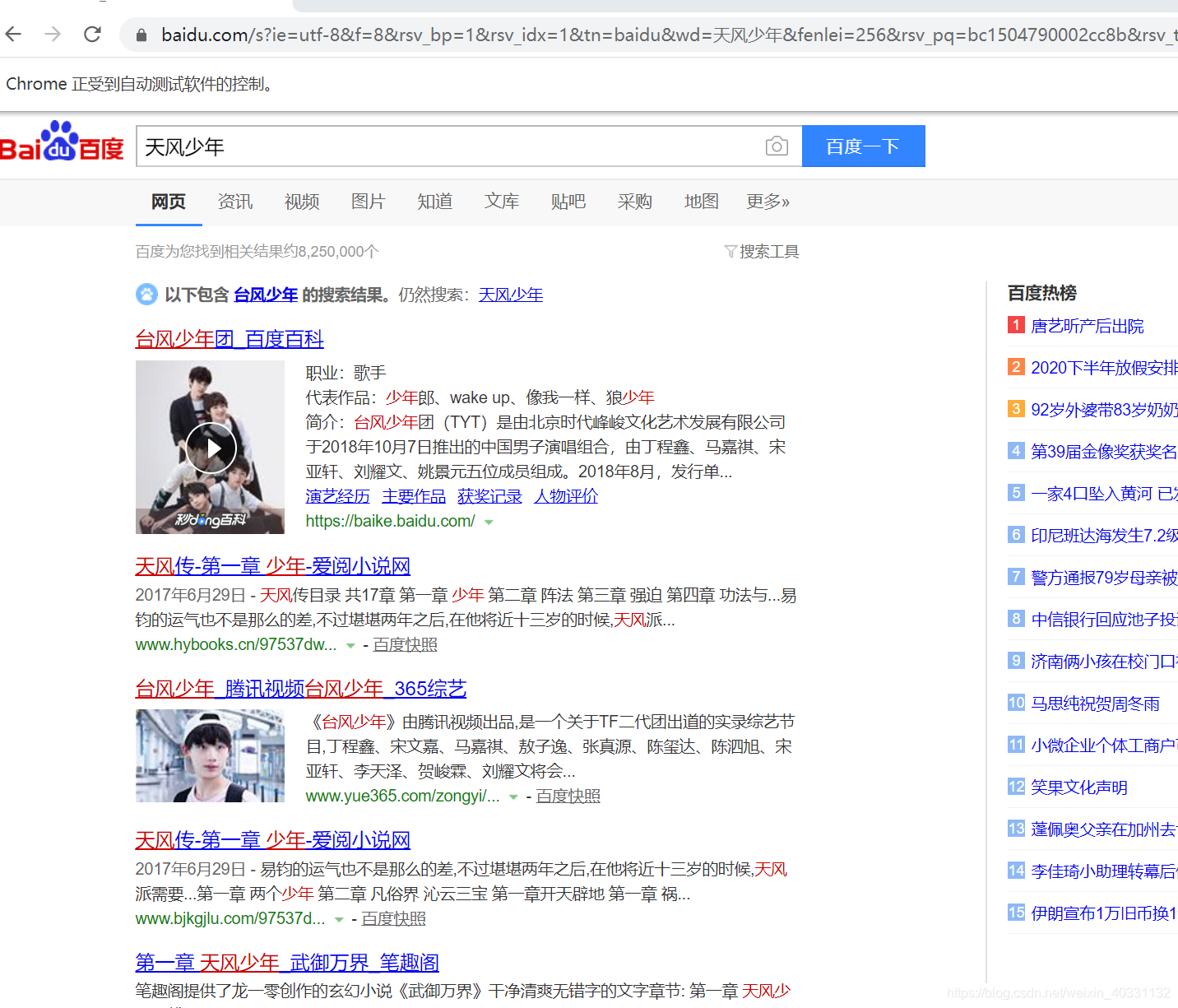Open the 人物评价 sublink
The height and width of the screenshot is (1008, 1178).
click(x=566, y=496)
